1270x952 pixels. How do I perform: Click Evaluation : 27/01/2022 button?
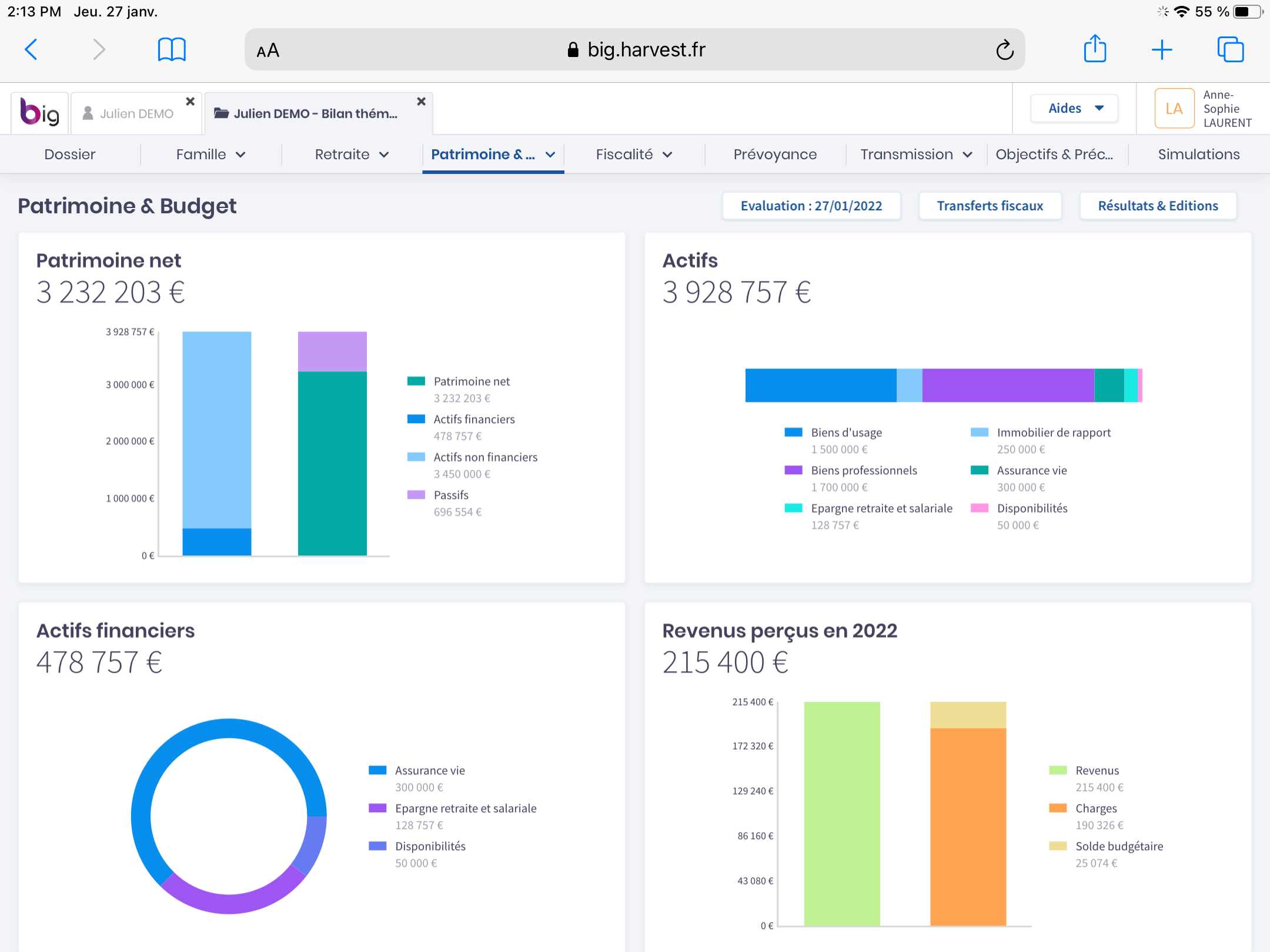point(811,206)
